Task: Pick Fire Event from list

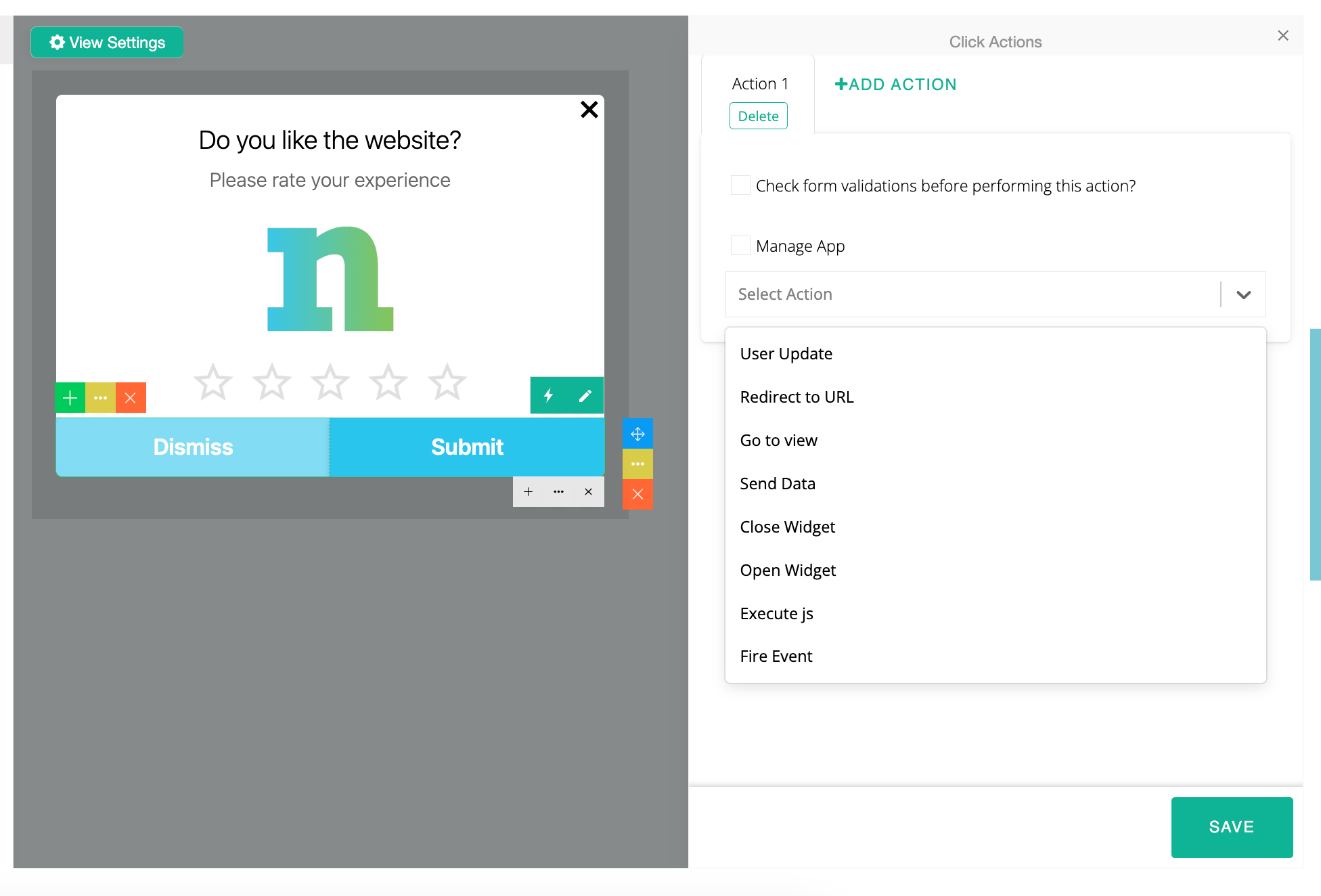Action: pos(776,656)
